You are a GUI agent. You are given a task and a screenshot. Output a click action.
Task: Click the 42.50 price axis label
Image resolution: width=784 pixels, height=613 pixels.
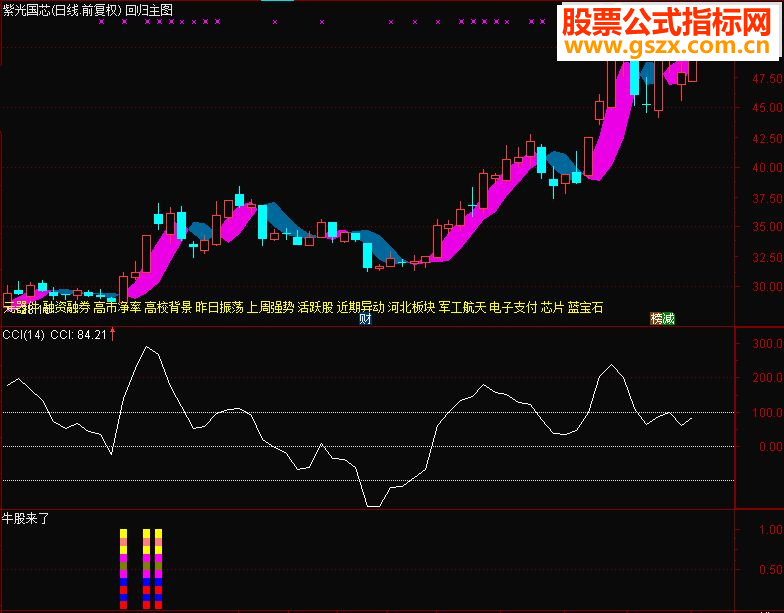click(x=768, y=138)
